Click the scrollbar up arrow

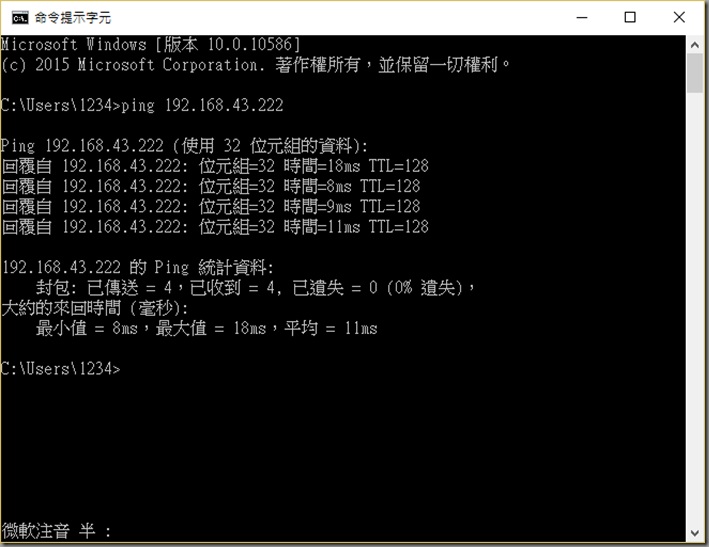tap(695, 45)
